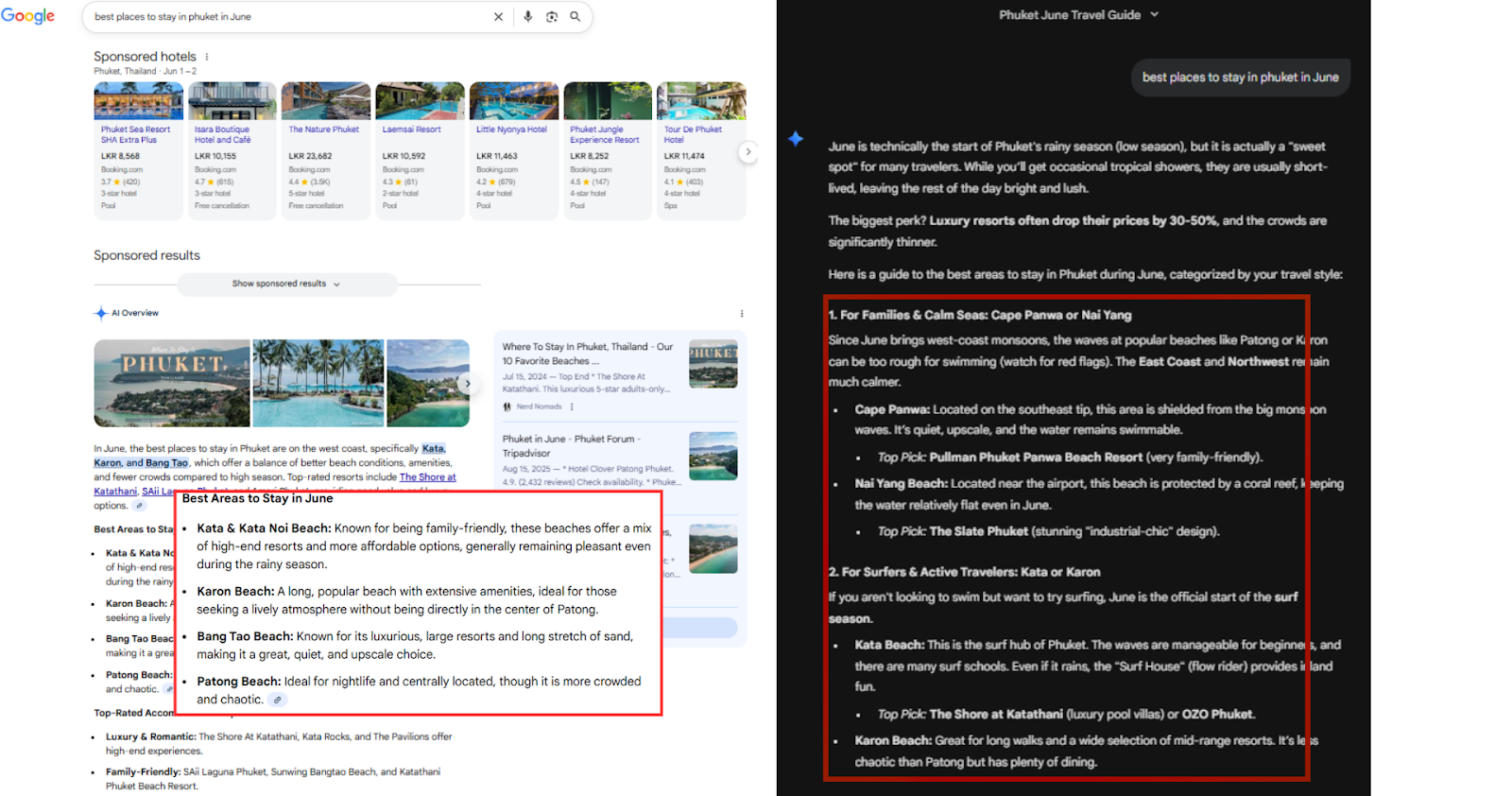
Task: Open Phuket June Travel Guide dropdown
Action: pos(1078,15)
